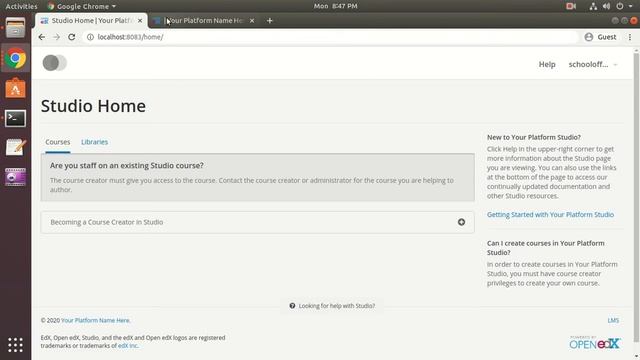
Task: Switch to the Libraries tab
Action: coord(94,142)
